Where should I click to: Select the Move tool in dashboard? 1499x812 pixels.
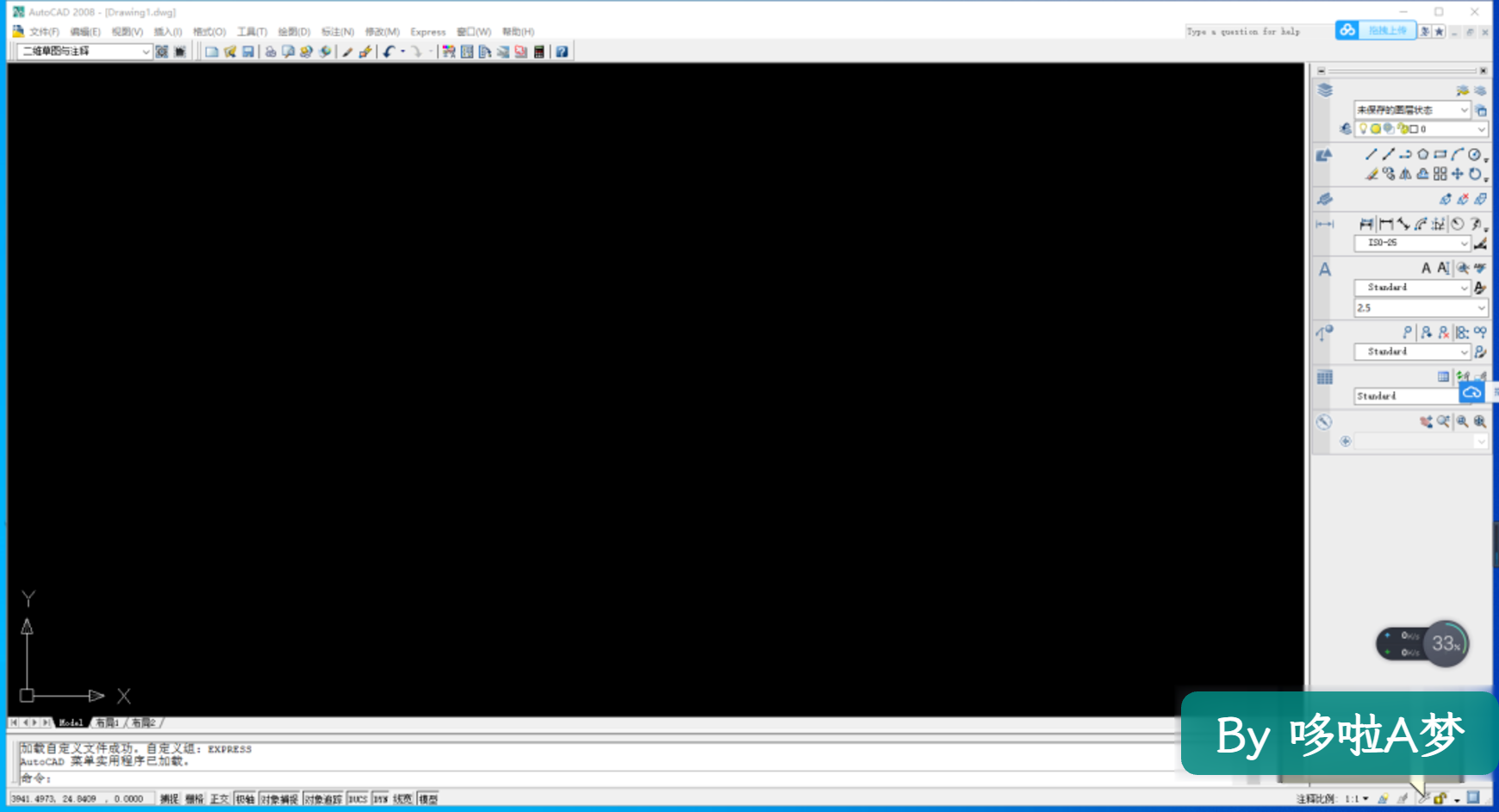coord(1457,174)
